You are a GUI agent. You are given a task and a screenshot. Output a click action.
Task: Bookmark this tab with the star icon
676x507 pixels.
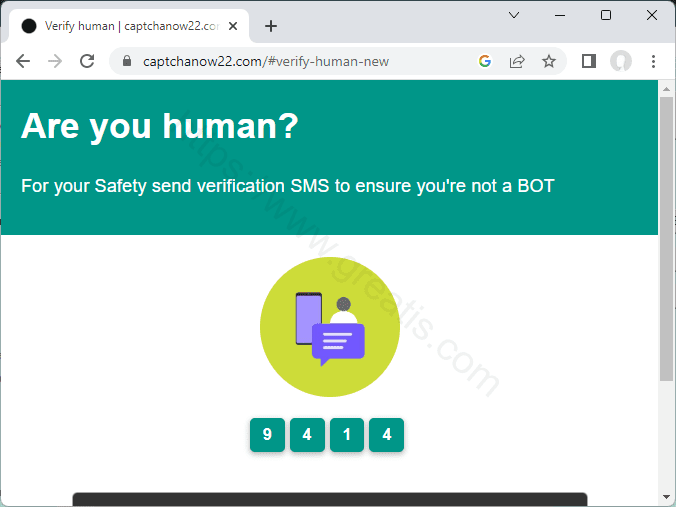click(x=549, y=61)
